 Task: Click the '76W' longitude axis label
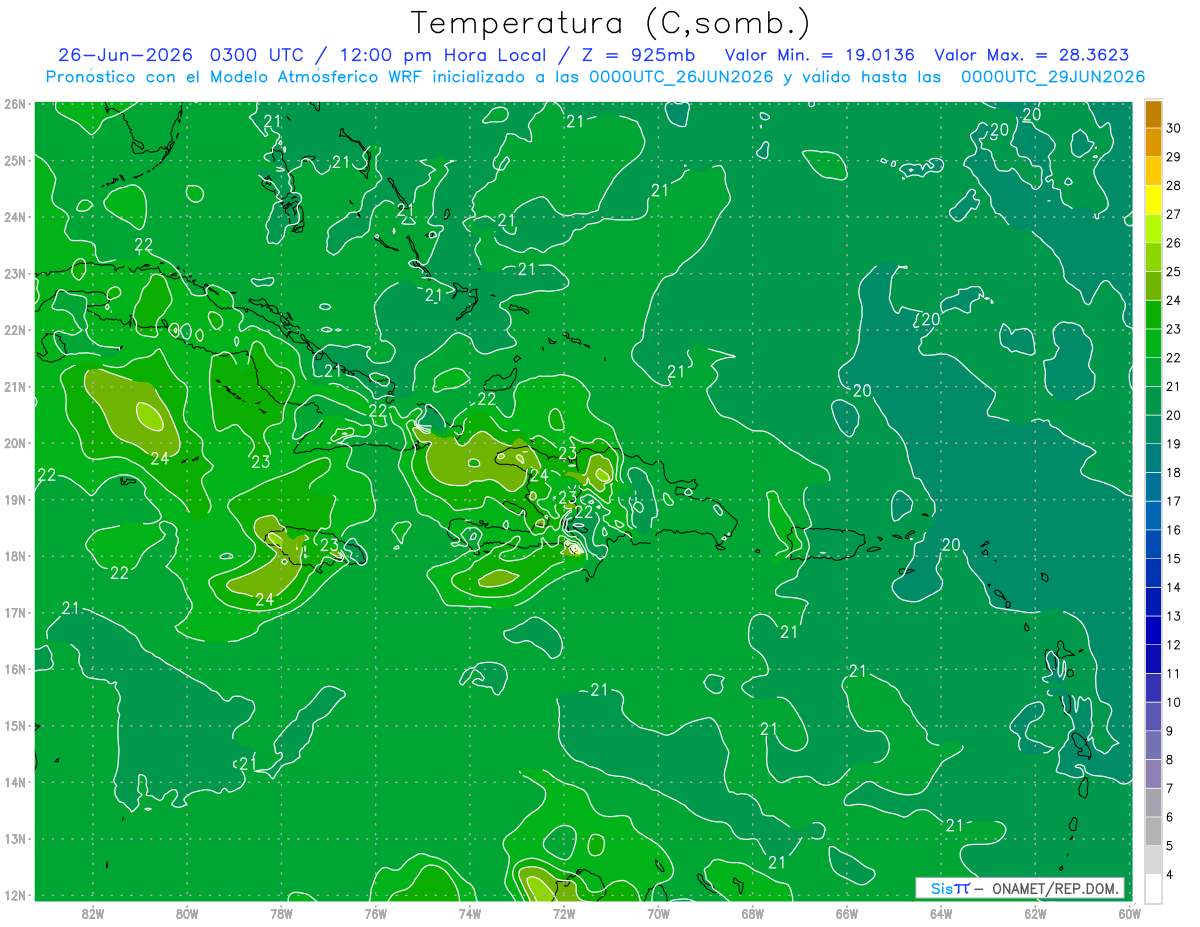tap(375, 913)
